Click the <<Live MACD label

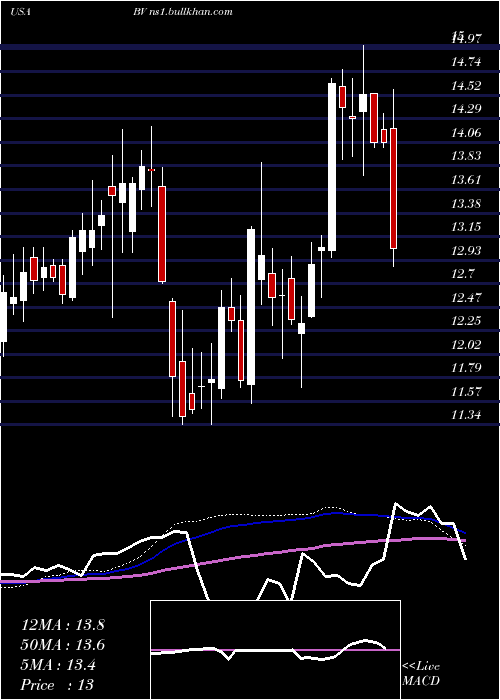point(421,674)
